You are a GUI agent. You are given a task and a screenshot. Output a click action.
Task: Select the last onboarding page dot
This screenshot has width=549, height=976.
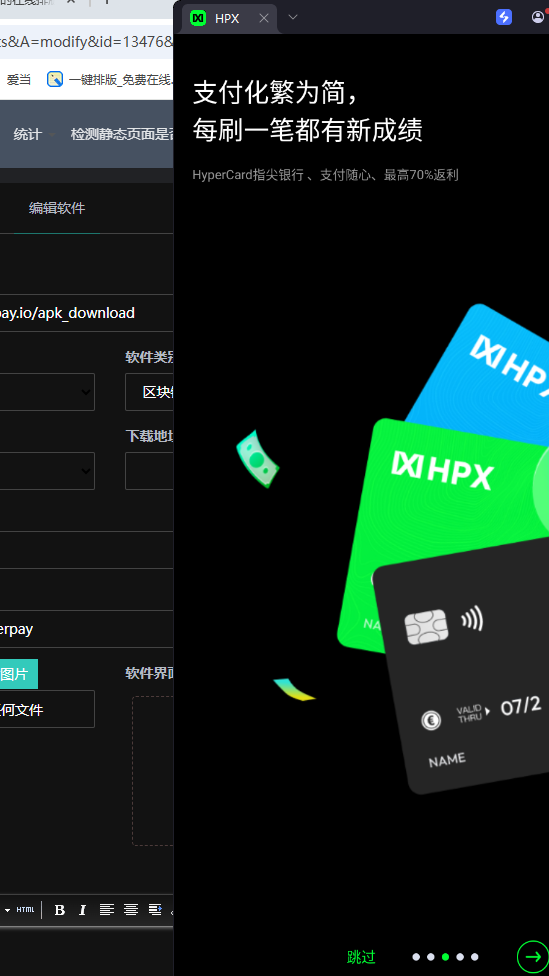pyautogui.click(x=474, y=957)
